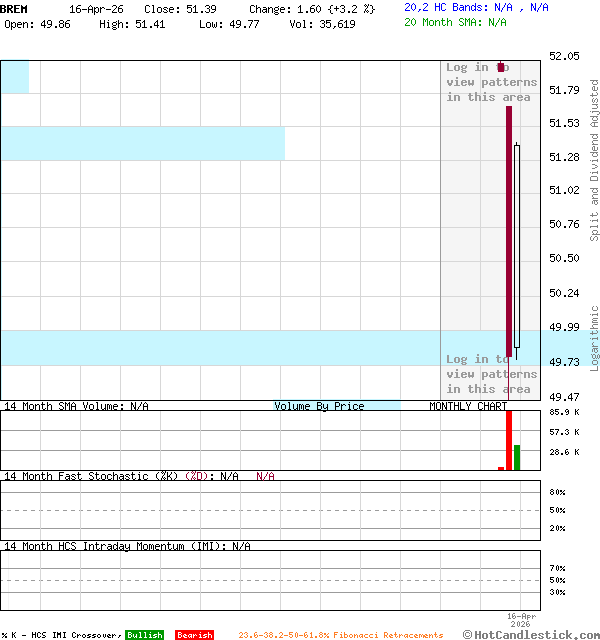This screenshot has height=640, width=600.
Task: Open the HotCandlestick.com watermark link
Action: coord(531,634)
